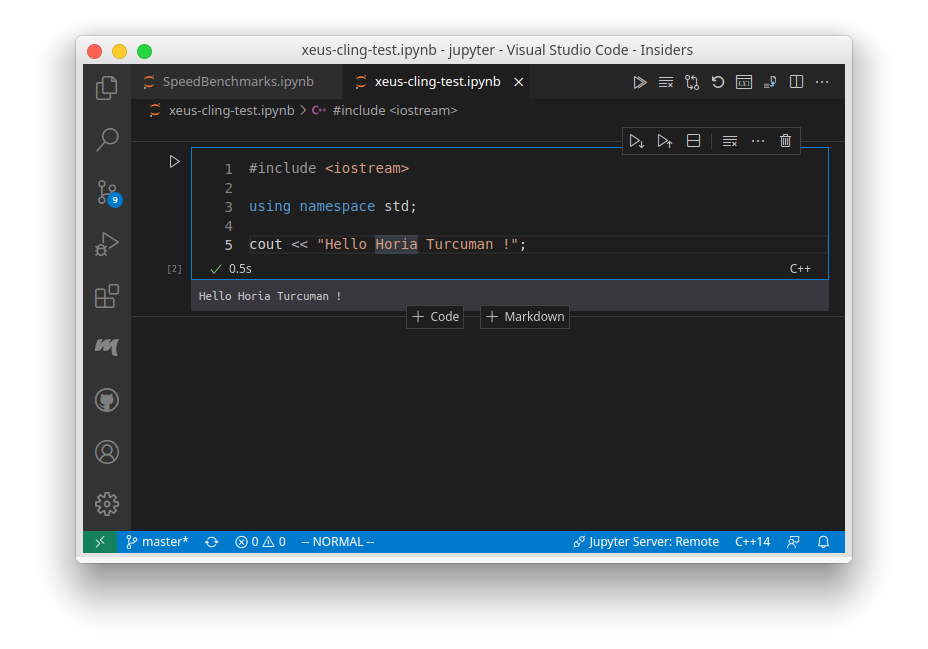
Task: Delete the current cell with trash icon
Action: (785, 141)
